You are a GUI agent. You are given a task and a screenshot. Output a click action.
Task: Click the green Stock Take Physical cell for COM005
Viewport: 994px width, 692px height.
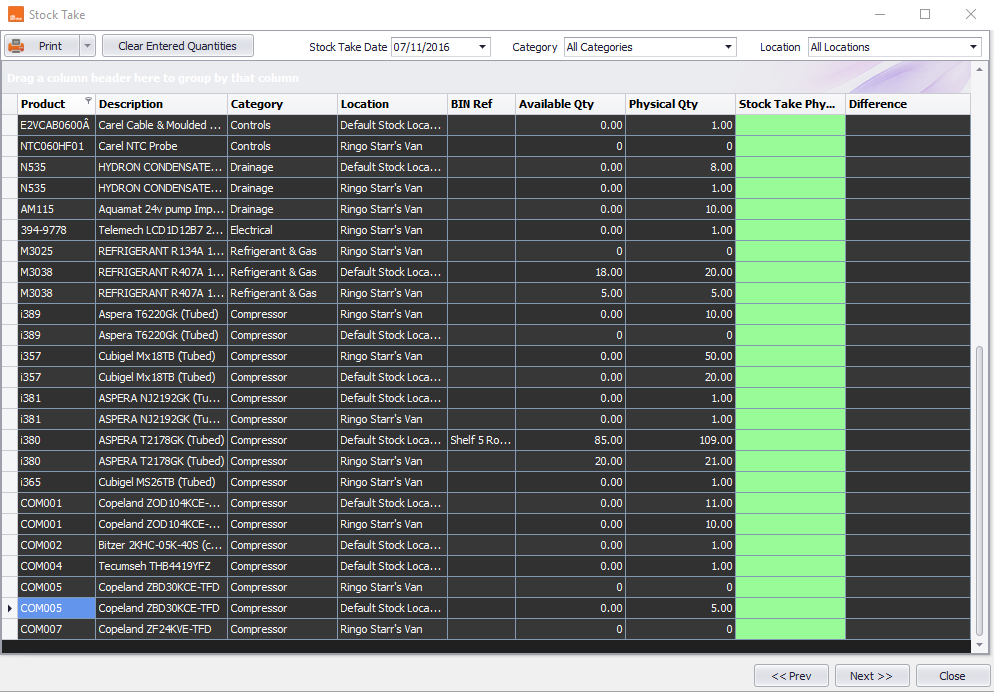pos(788,608)
